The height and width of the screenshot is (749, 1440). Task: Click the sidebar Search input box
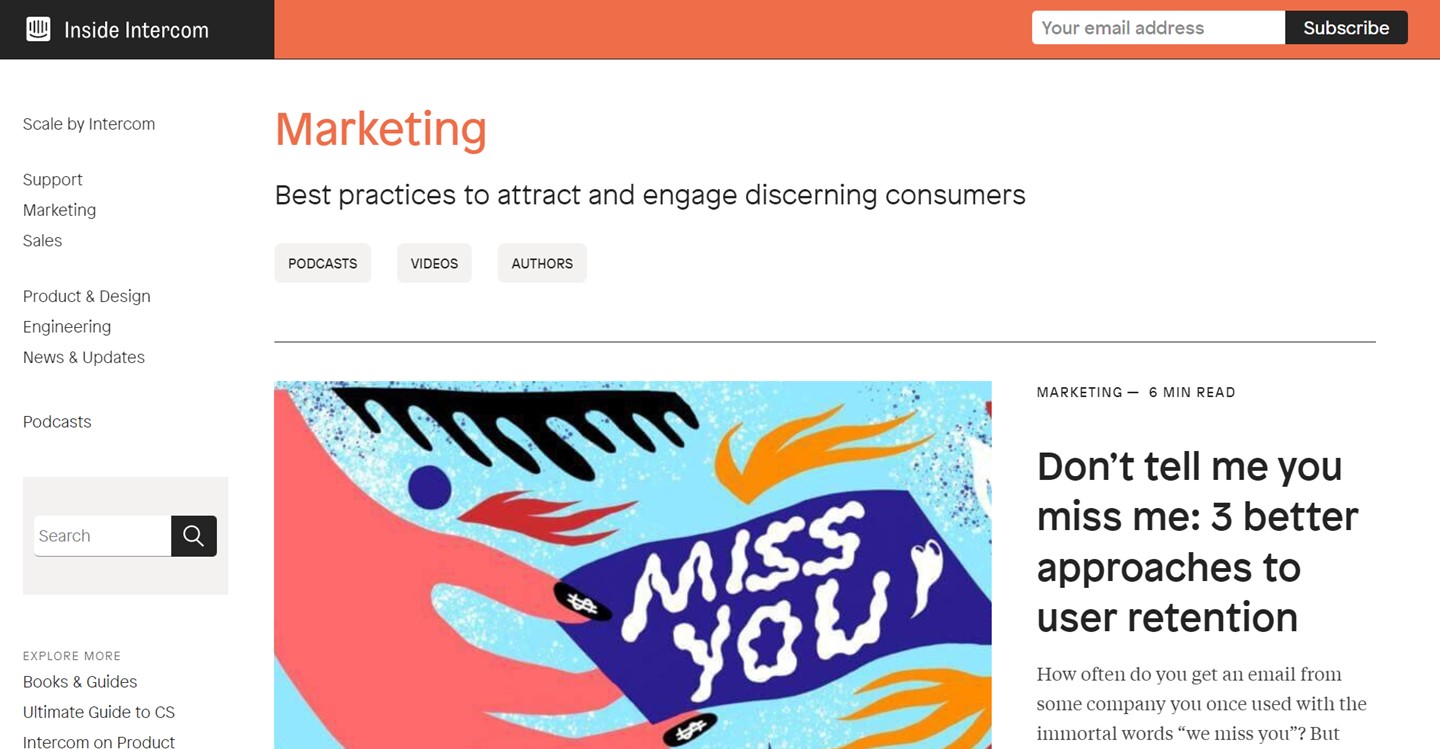pos(102,536)
